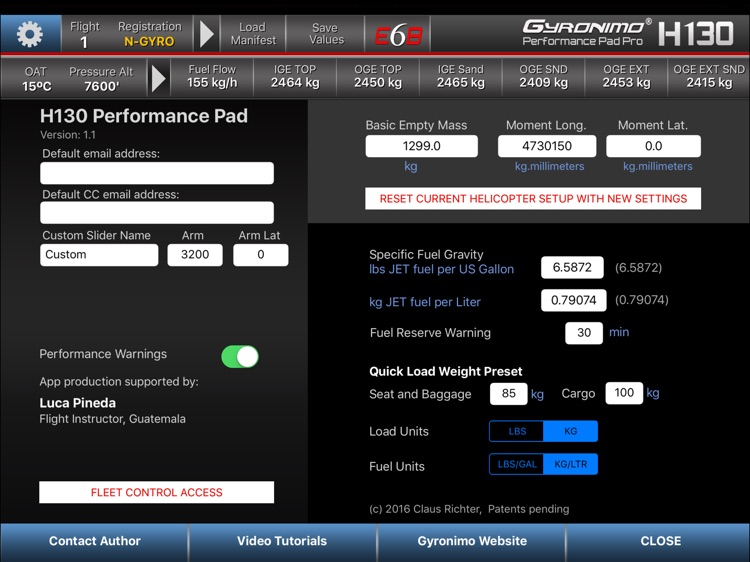Open Video Tutorials
Viewport: 750px width, 562px height.
282,541
